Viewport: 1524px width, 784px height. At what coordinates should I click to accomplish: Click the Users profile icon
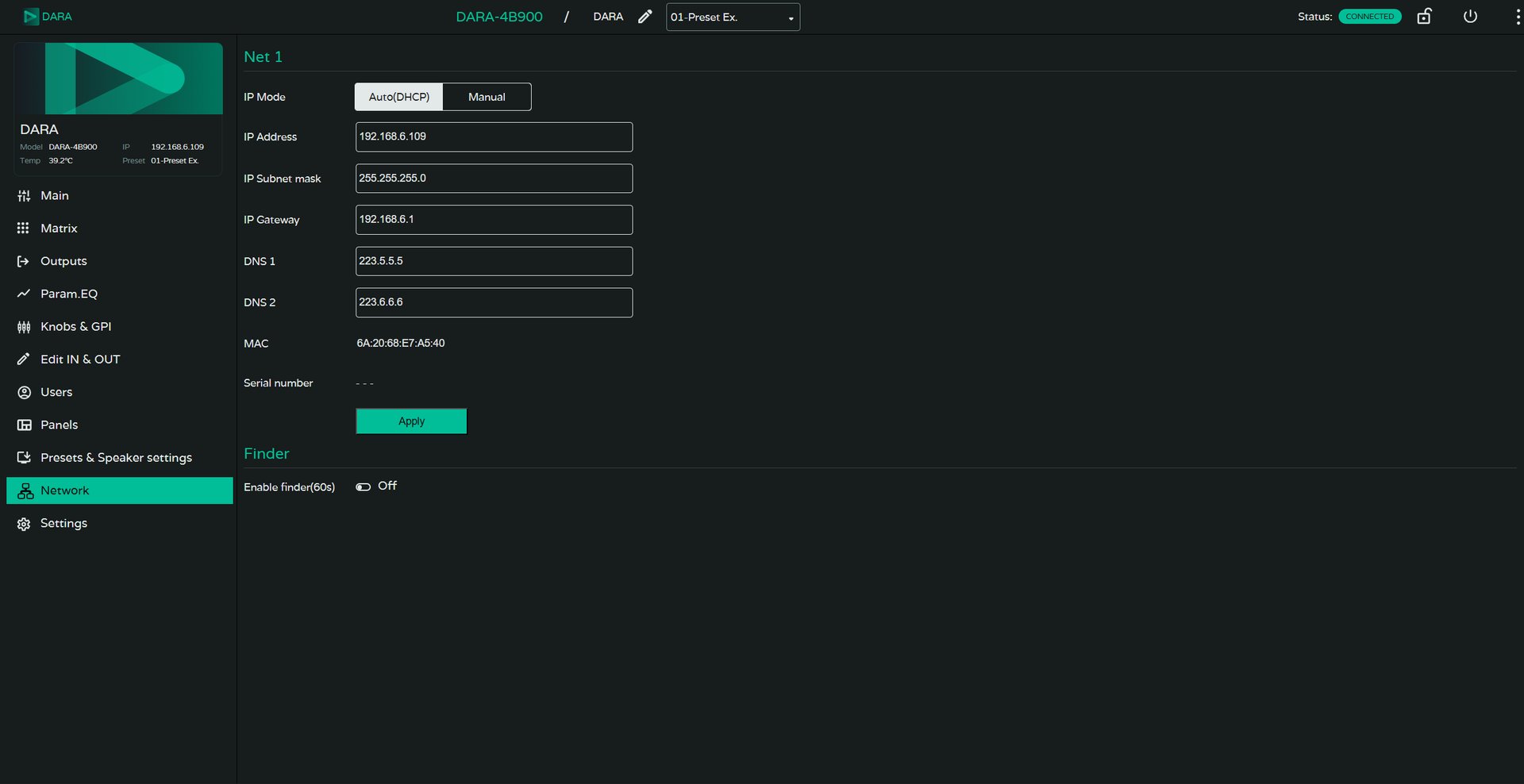[x=24, y=392]
